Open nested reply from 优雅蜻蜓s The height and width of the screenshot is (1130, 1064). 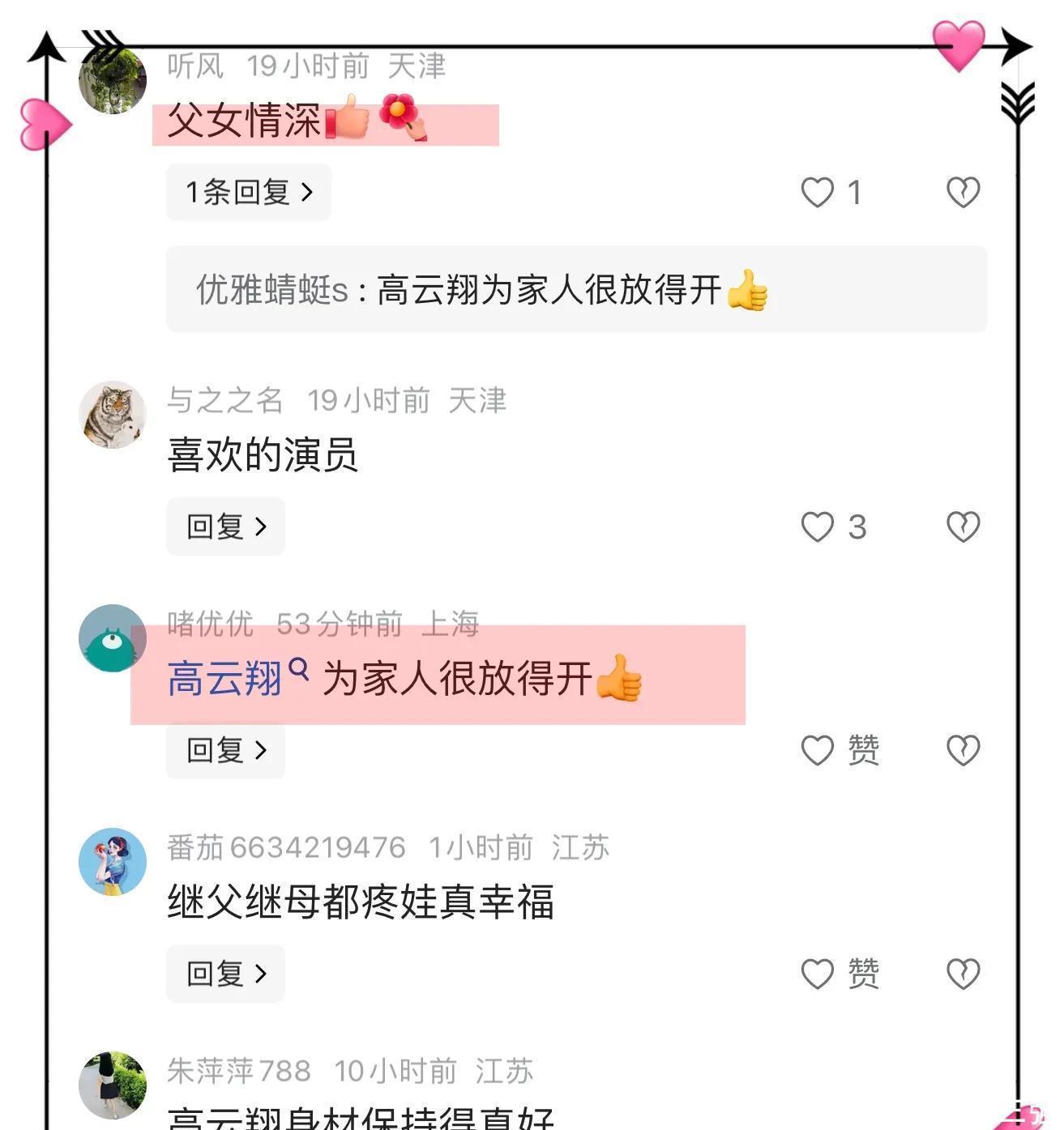point(576,289)
